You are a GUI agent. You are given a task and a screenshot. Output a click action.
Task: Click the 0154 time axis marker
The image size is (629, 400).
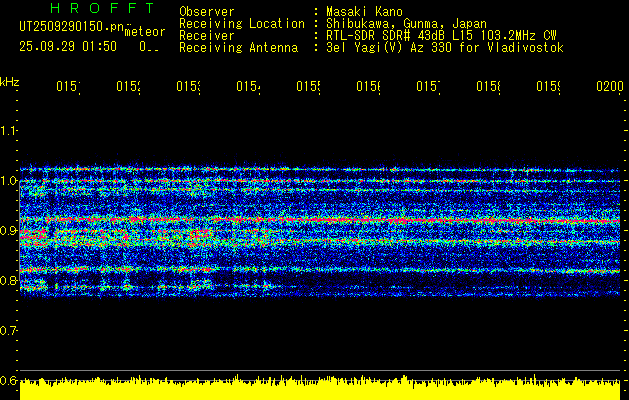click(x=248, y=87)
